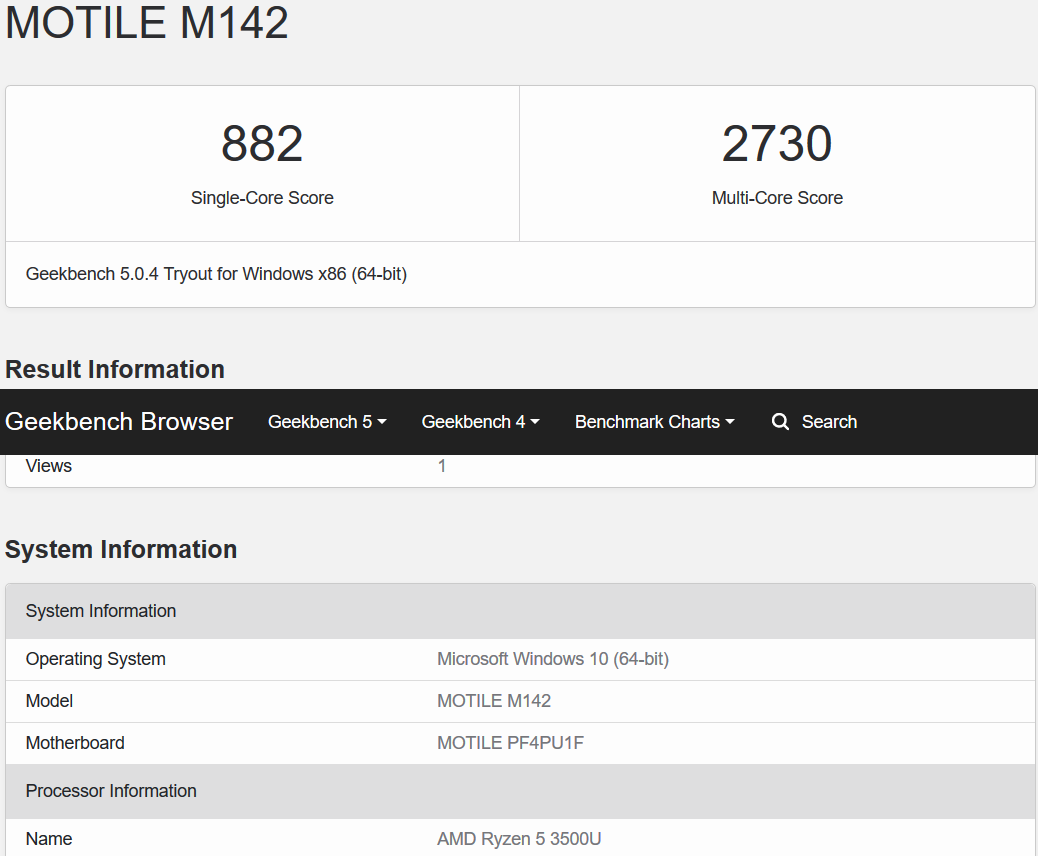Open the Search link in navbar
The width and height of the screenshot is (1038, 856).
pyautogui.click(x=829, y=422)
